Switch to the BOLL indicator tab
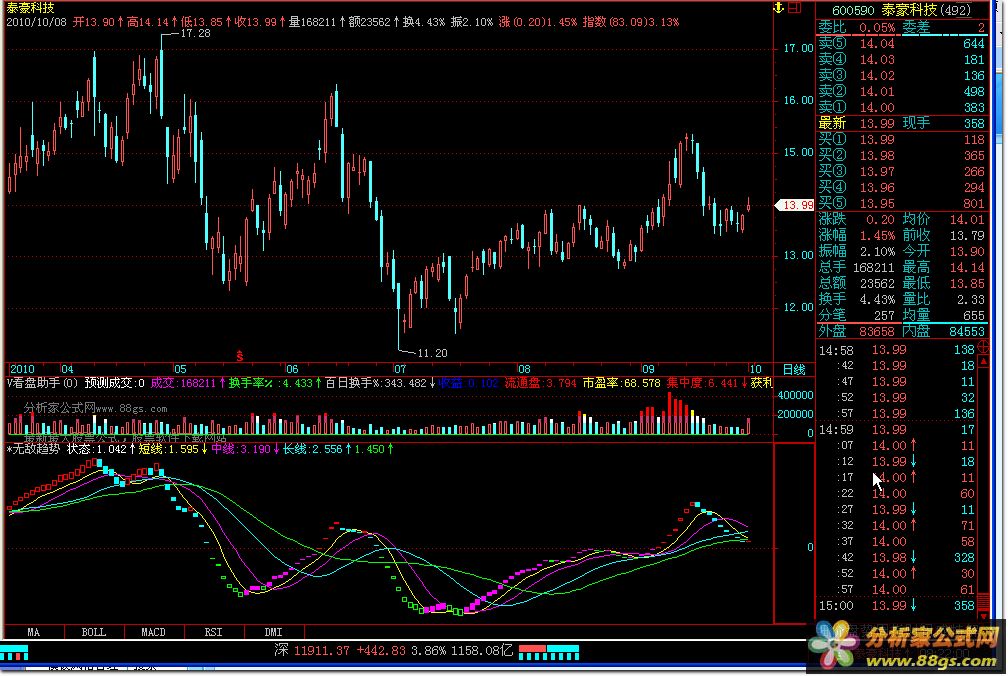 94,632
